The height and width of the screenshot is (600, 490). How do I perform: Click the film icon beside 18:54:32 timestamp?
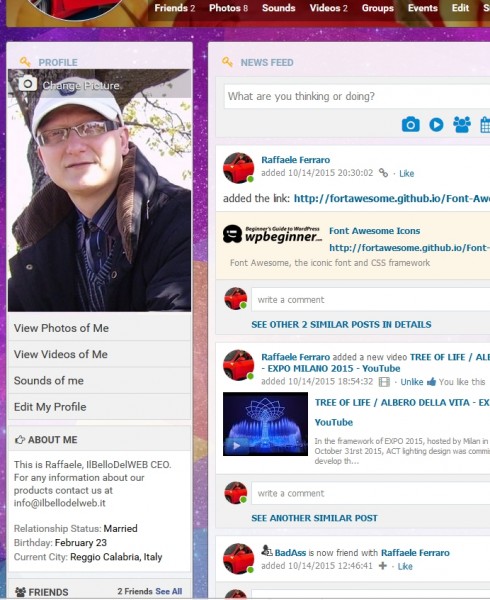click(384, 382)
